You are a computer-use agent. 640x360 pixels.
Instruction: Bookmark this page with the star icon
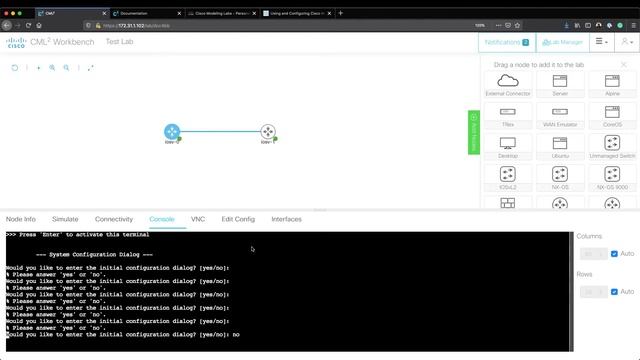point(517,25)
